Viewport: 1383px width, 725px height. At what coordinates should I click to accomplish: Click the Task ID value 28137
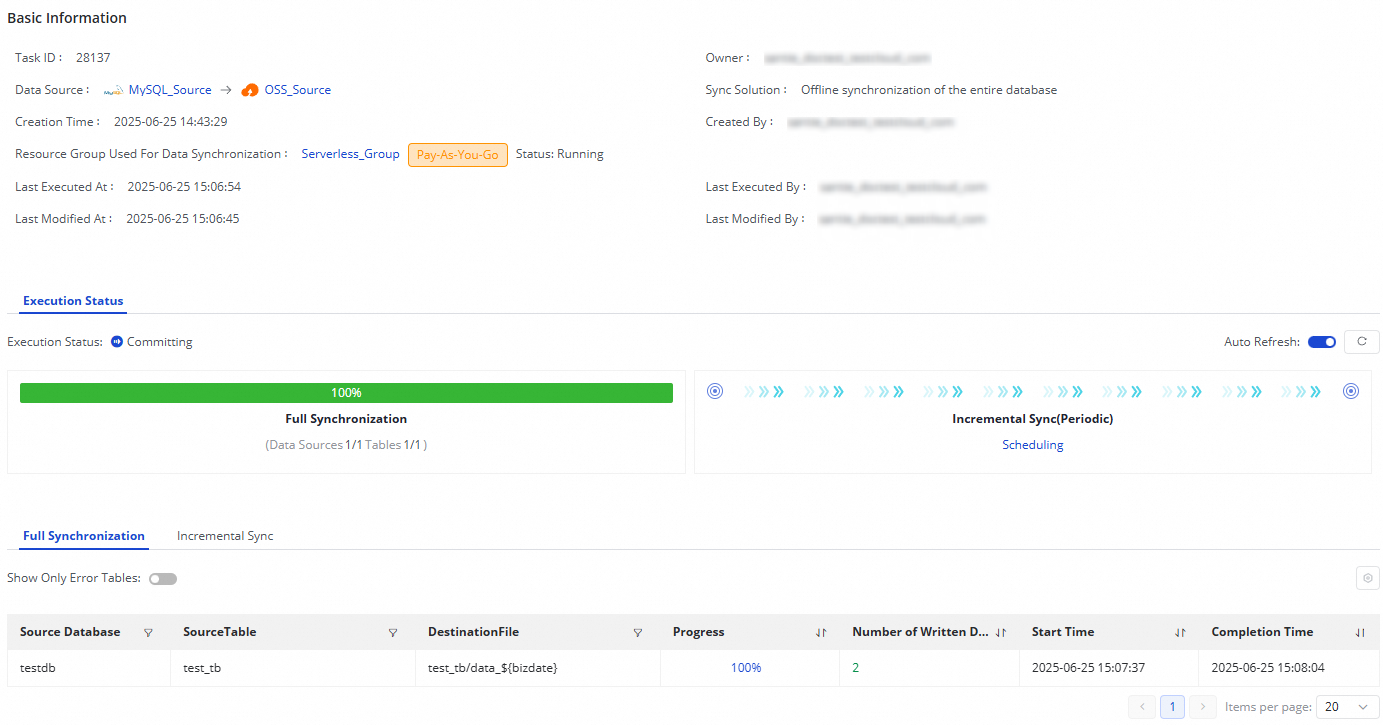(93, 58)
